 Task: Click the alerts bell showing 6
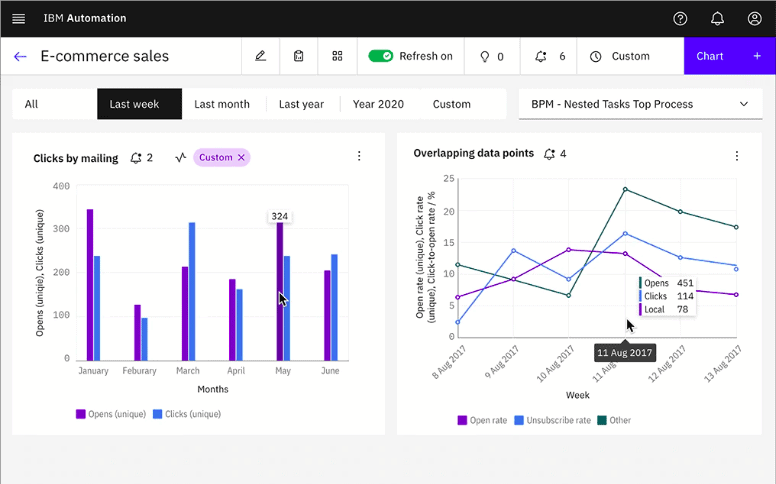click(541, 56)
